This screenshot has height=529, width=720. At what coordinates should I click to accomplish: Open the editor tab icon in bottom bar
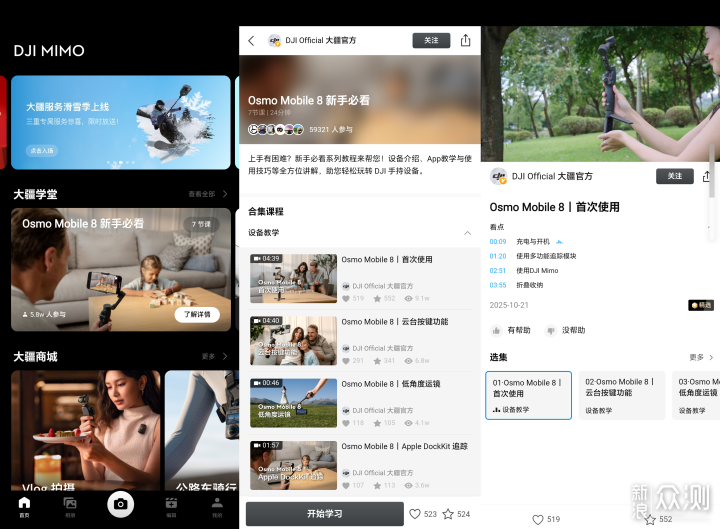(171, 507)
